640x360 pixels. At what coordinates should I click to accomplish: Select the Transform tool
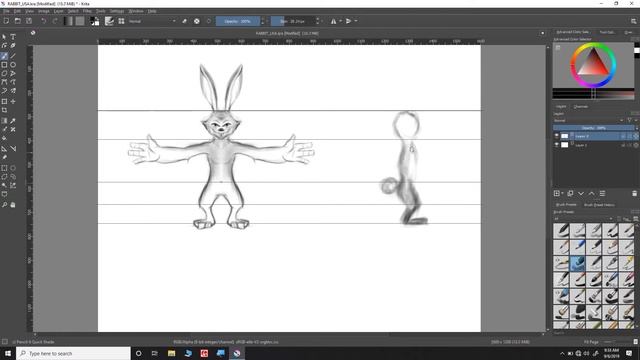(4, 101)
